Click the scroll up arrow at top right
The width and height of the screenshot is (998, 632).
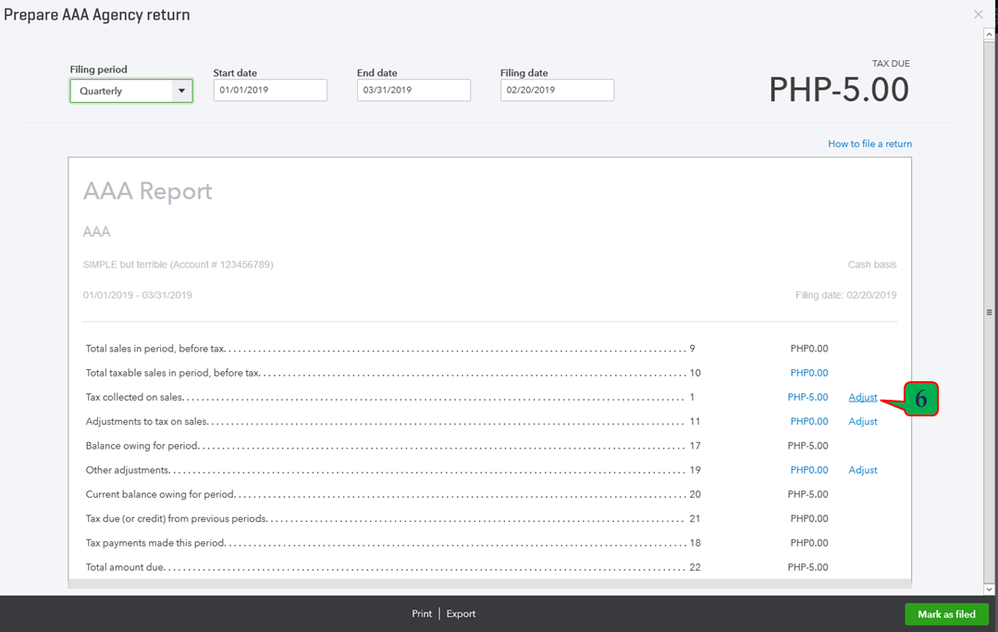pyautogui.click(x=989, y=34)
